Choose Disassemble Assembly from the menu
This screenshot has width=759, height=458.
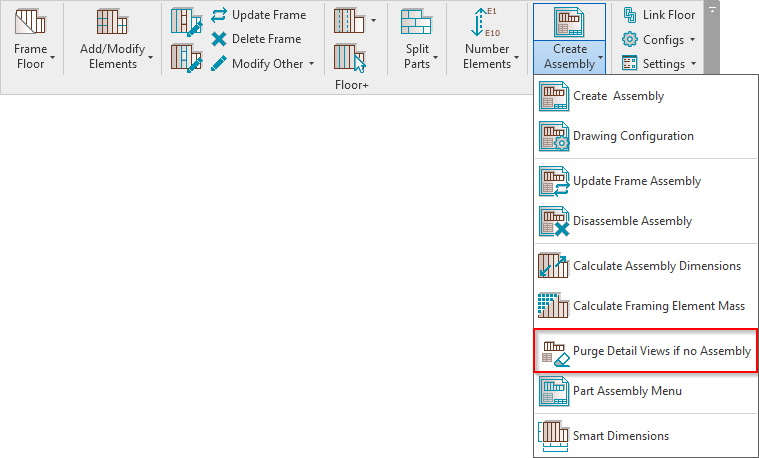click(x=631, y=221)
